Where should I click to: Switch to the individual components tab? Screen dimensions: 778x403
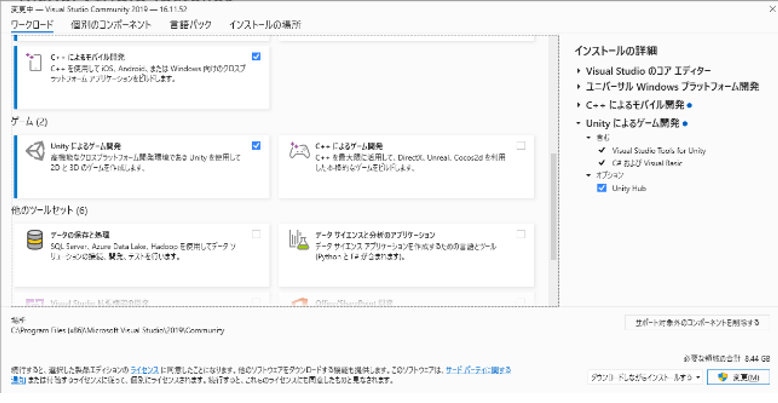click(111, 24)
